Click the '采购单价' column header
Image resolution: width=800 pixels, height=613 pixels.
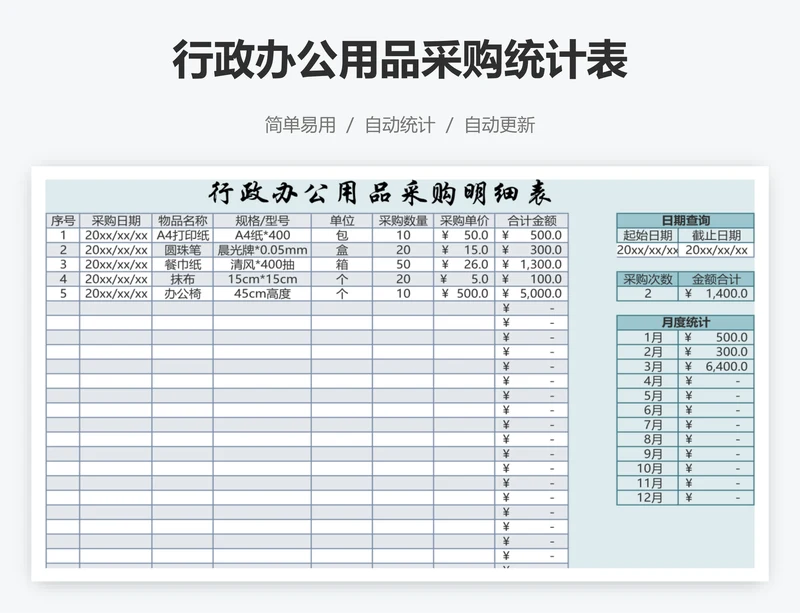pyautogui.click(x=464, y=221)
